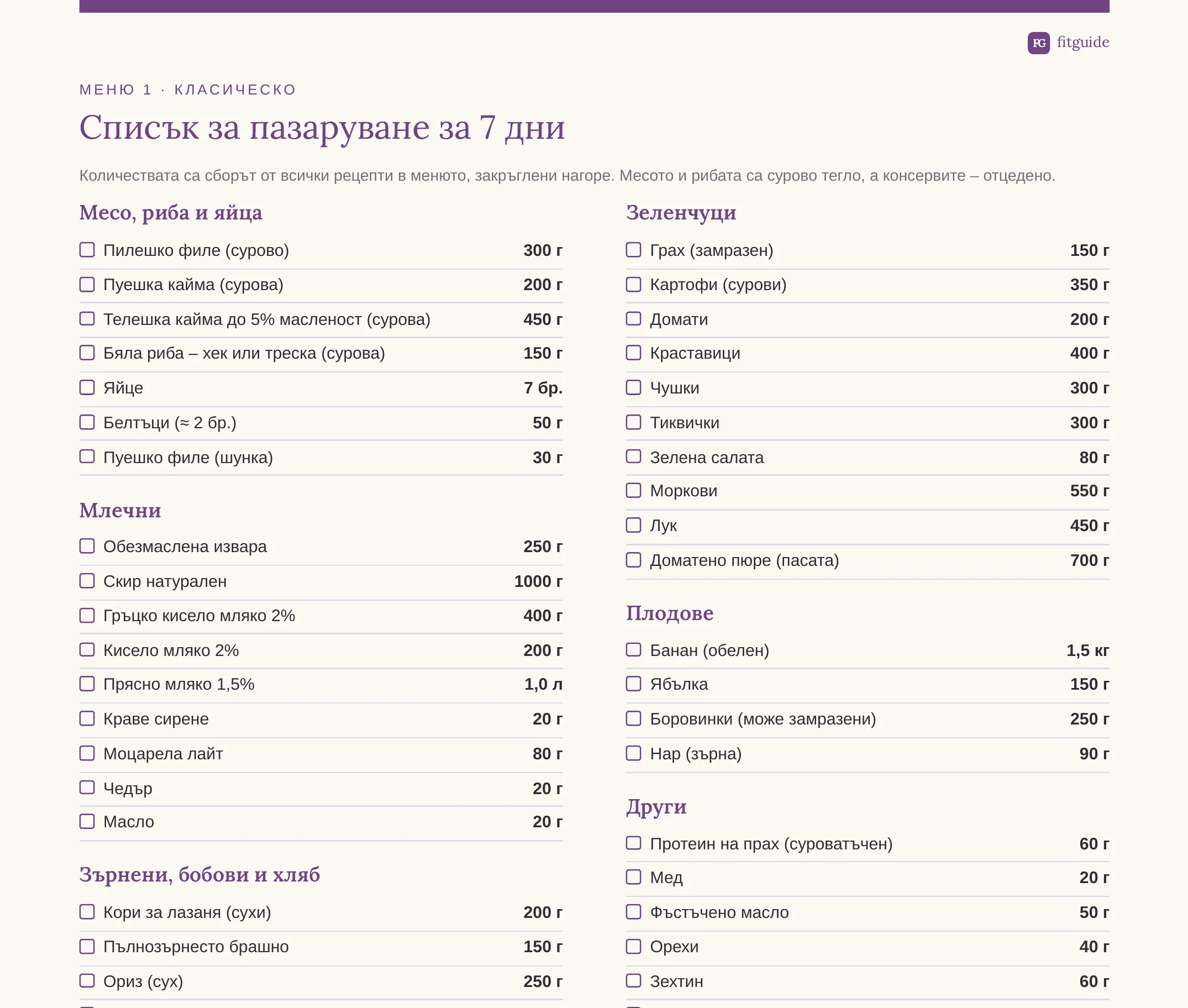Screen dimensions: 1188x1008
Task: Open the fitguide brand link
Action: point(1083,43)
